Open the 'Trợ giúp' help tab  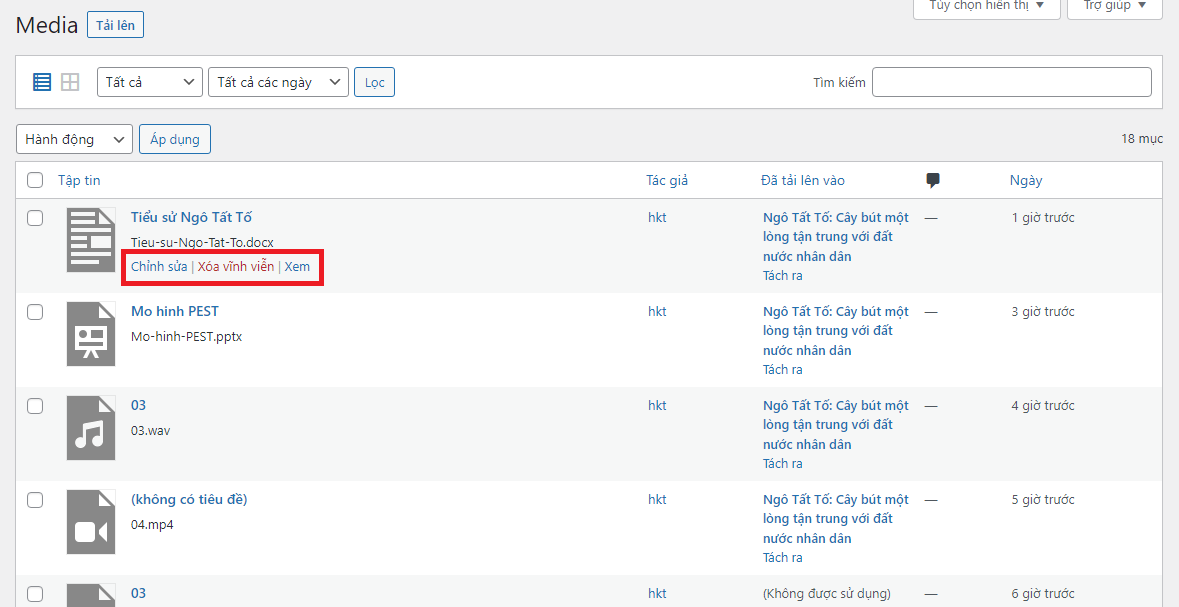click(1114, 6)
